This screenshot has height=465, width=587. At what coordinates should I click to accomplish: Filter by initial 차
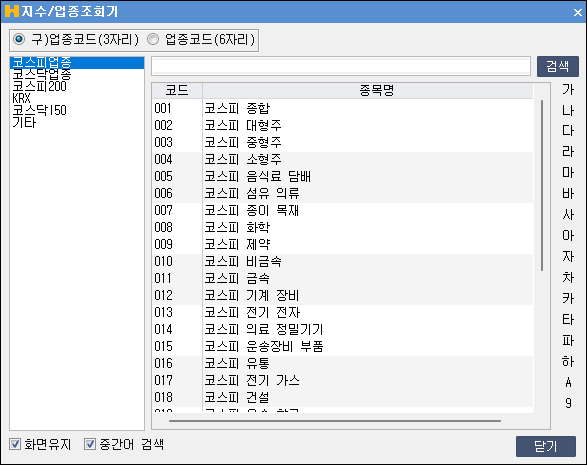point(568,277)
